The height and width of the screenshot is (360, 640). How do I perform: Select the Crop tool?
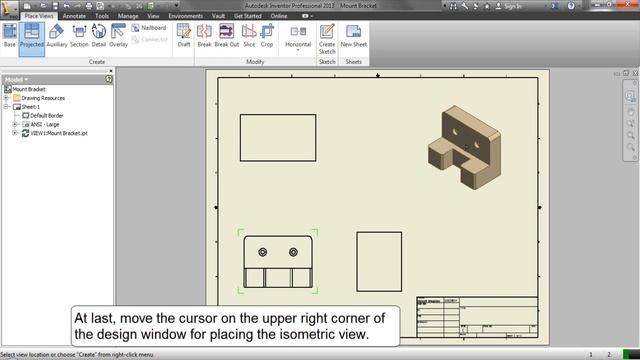tap(267, 36)
